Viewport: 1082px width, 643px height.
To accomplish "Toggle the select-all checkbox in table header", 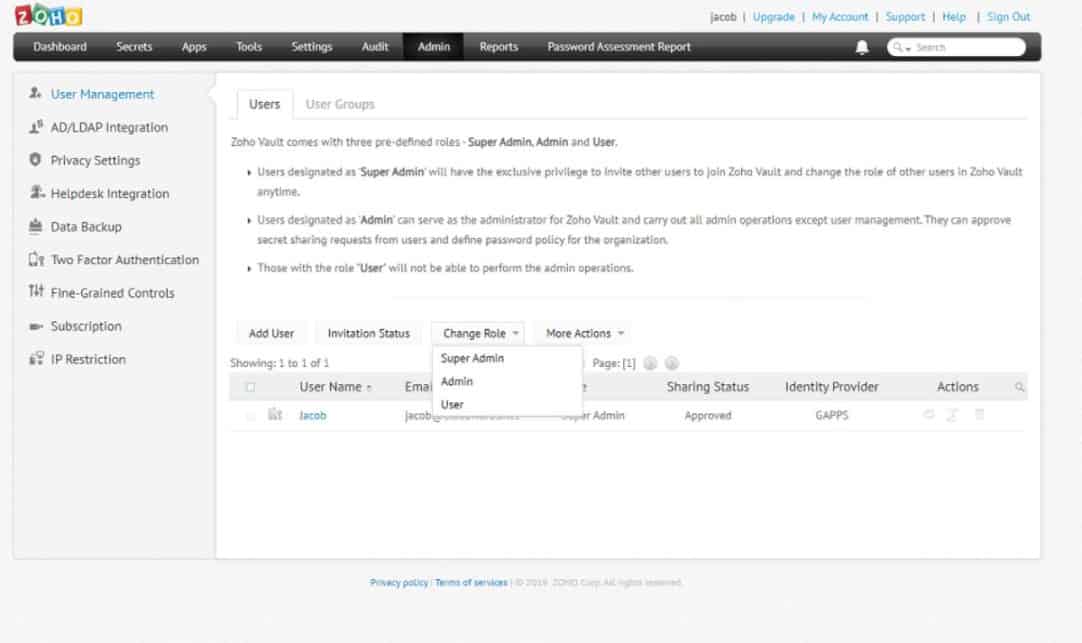I will (250, 387).
